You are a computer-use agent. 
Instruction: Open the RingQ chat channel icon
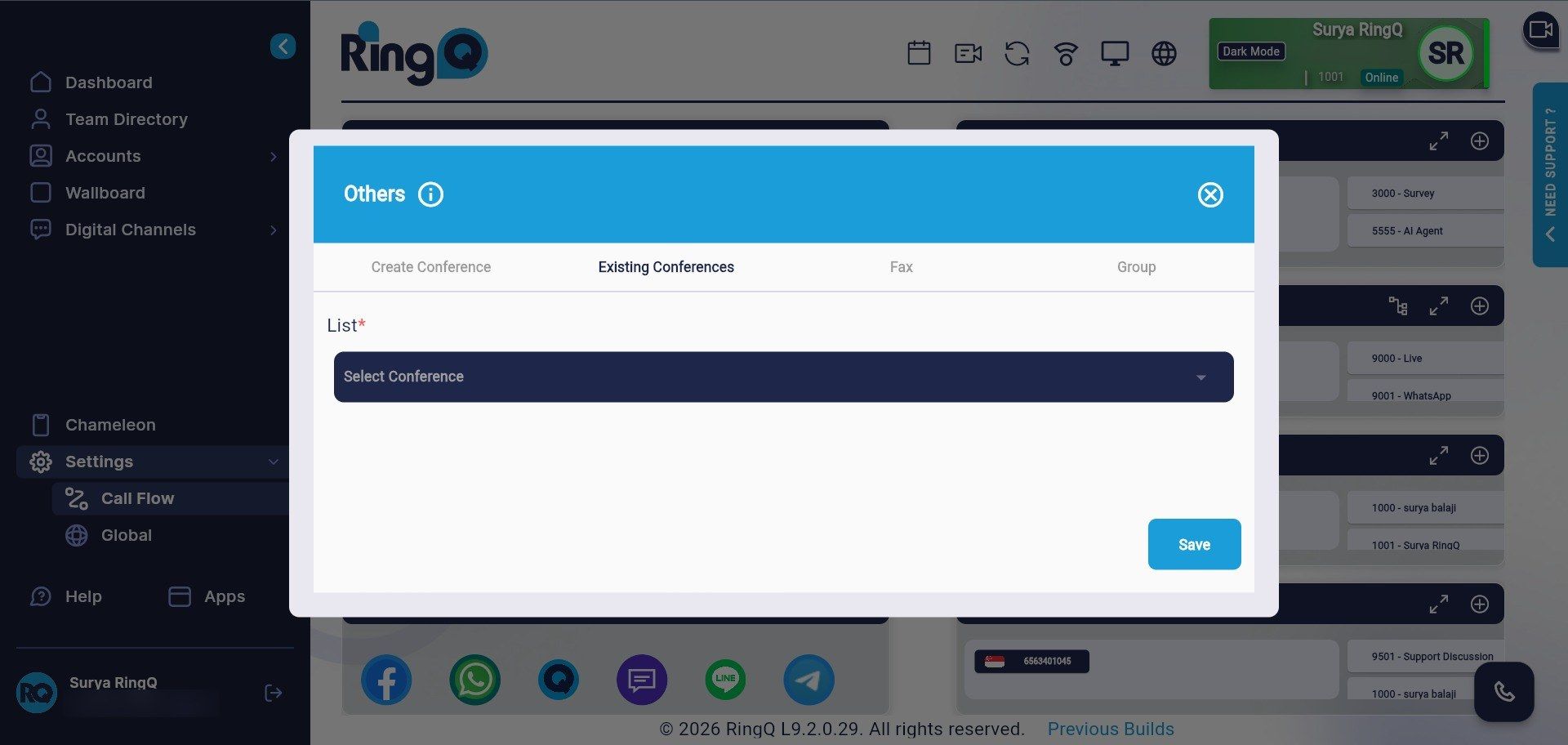(x=559, y=680)
